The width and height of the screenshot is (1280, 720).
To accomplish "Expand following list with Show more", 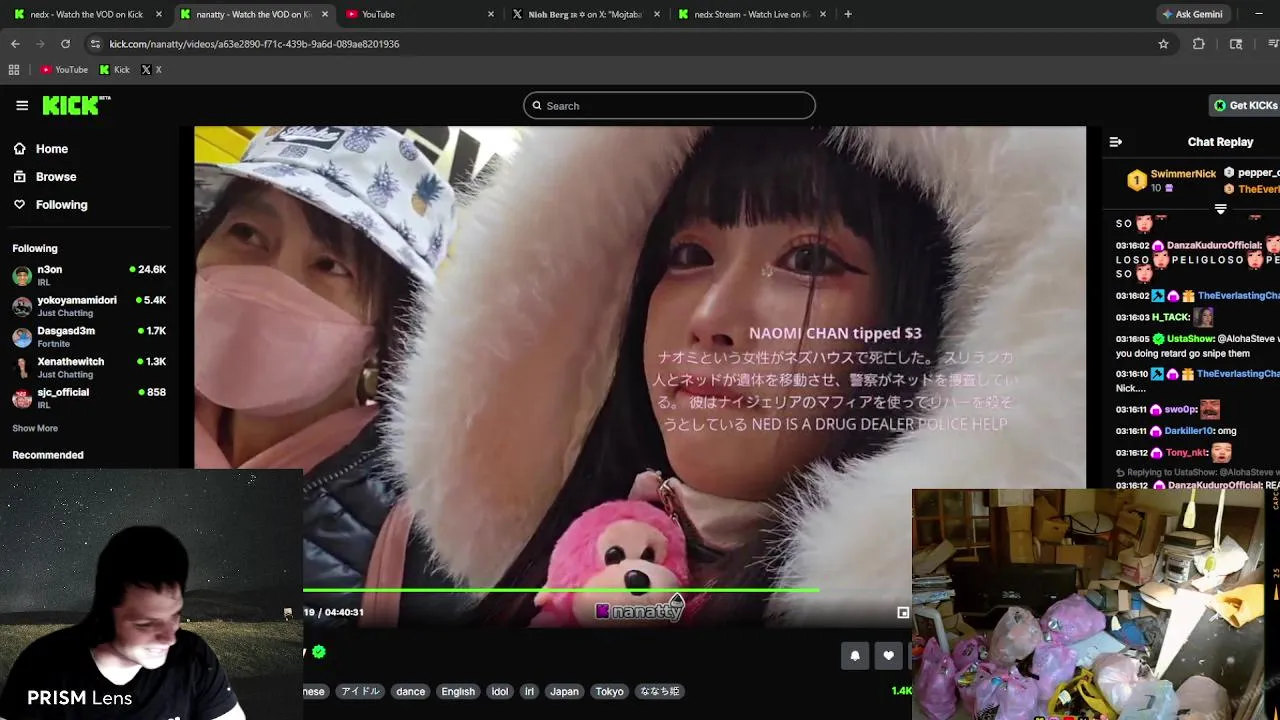I will pyautogui.click(x=35, y=428).
